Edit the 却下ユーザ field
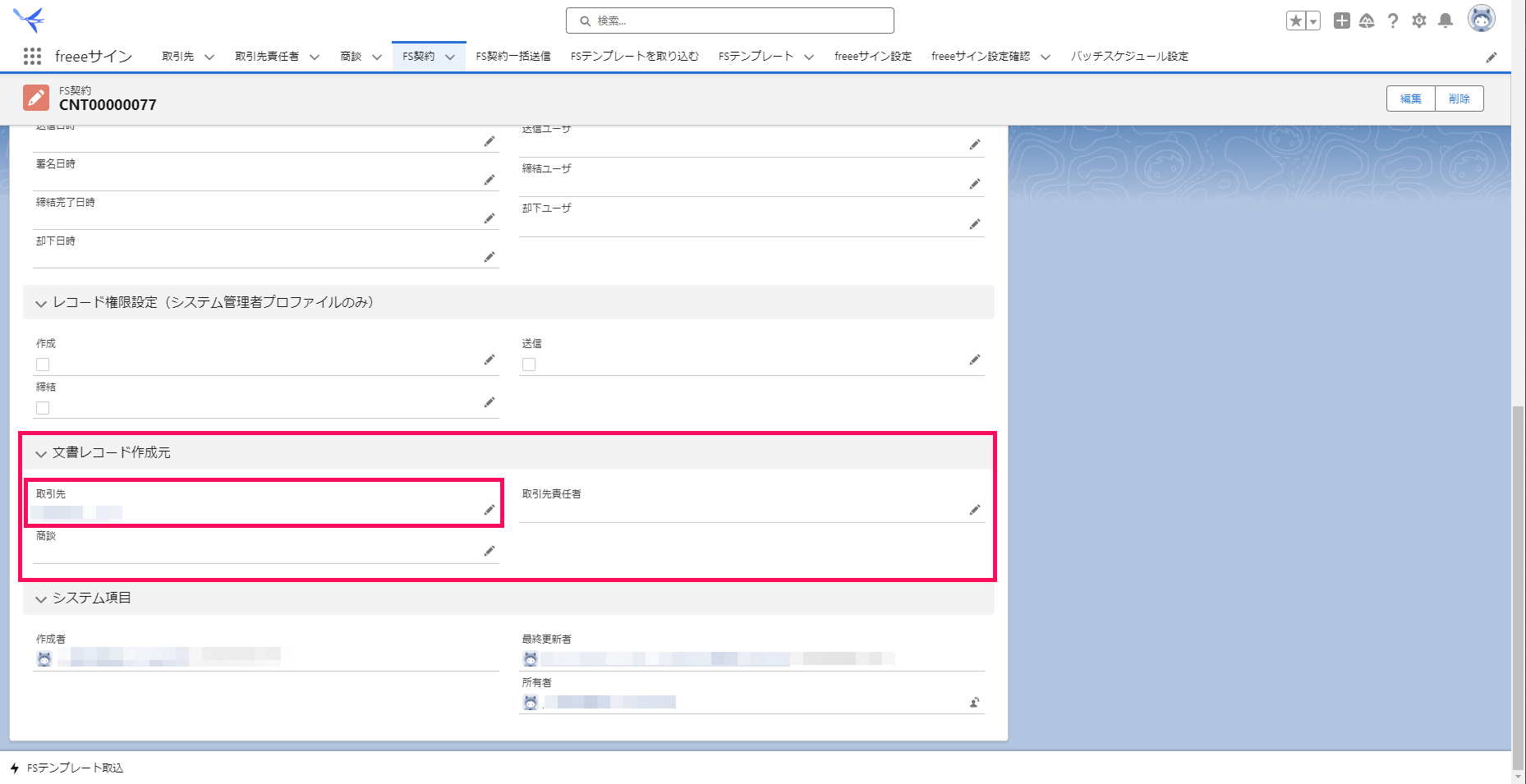Viewport: 1526px width, 784px height. tap(975, 224)
